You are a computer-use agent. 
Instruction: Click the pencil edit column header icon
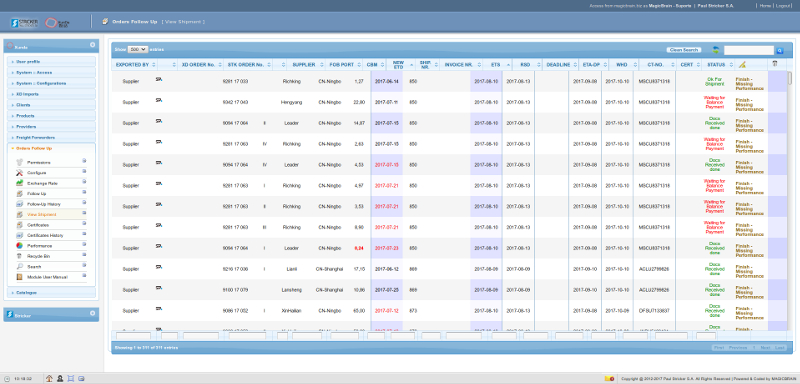742,65
